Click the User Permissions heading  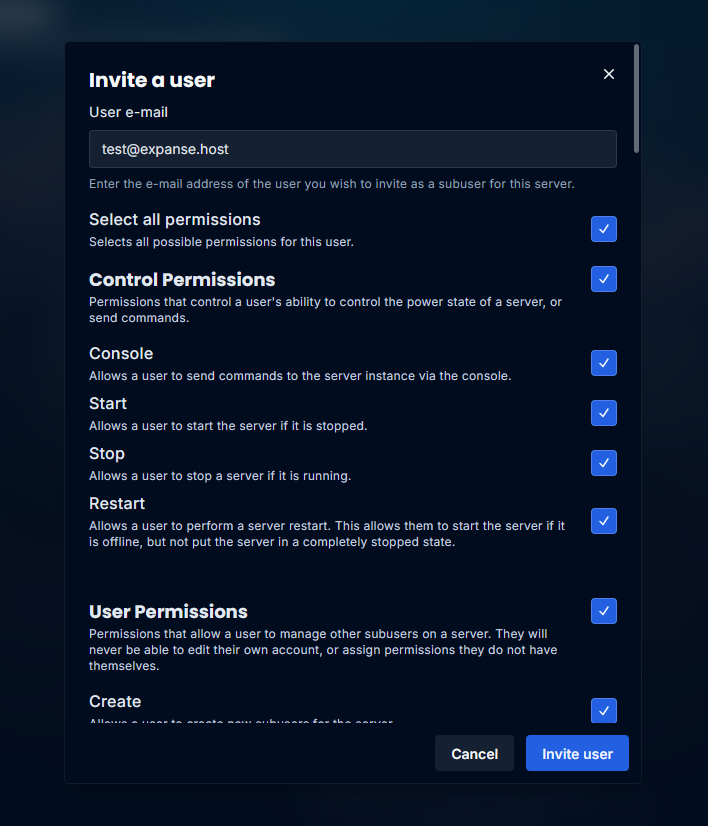(x=169, y=612)
